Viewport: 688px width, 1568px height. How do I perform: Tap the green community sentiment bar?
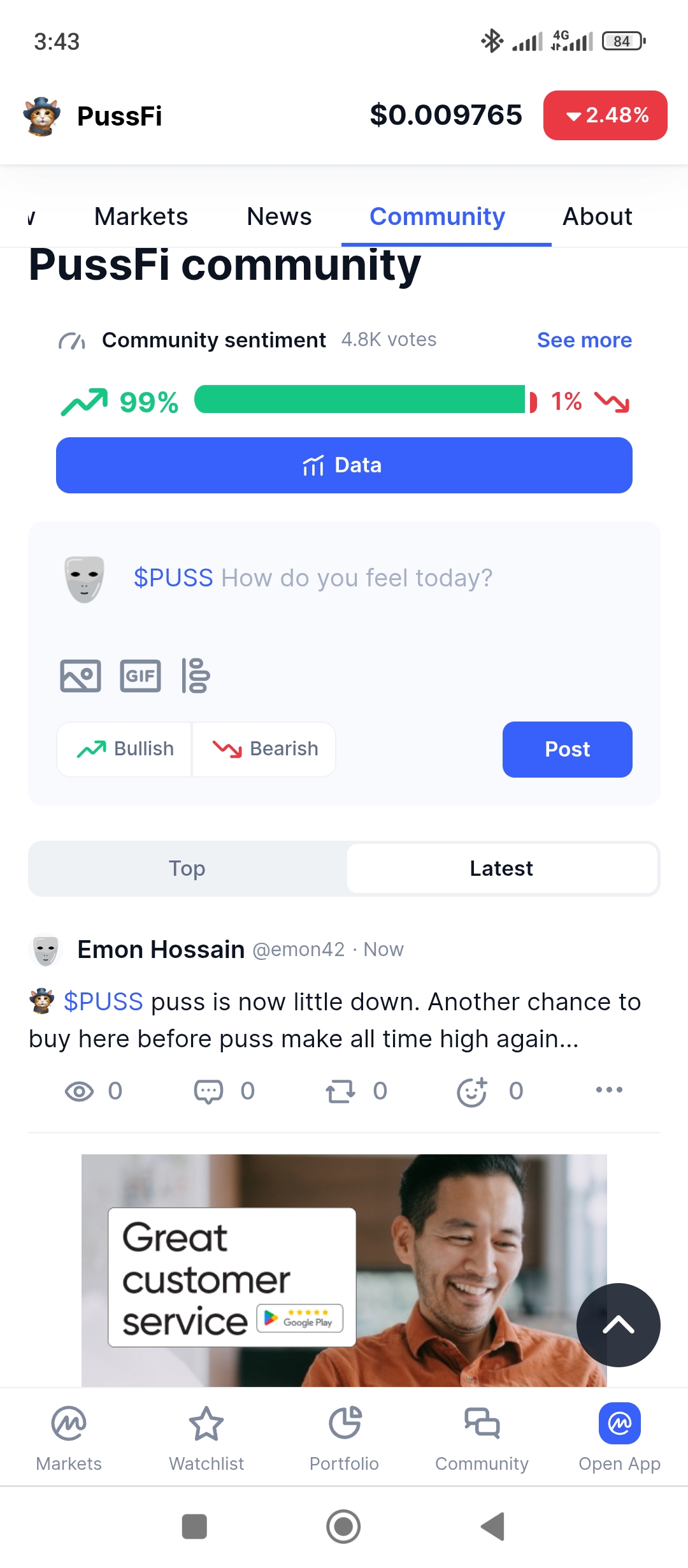[x=360, y=400]
